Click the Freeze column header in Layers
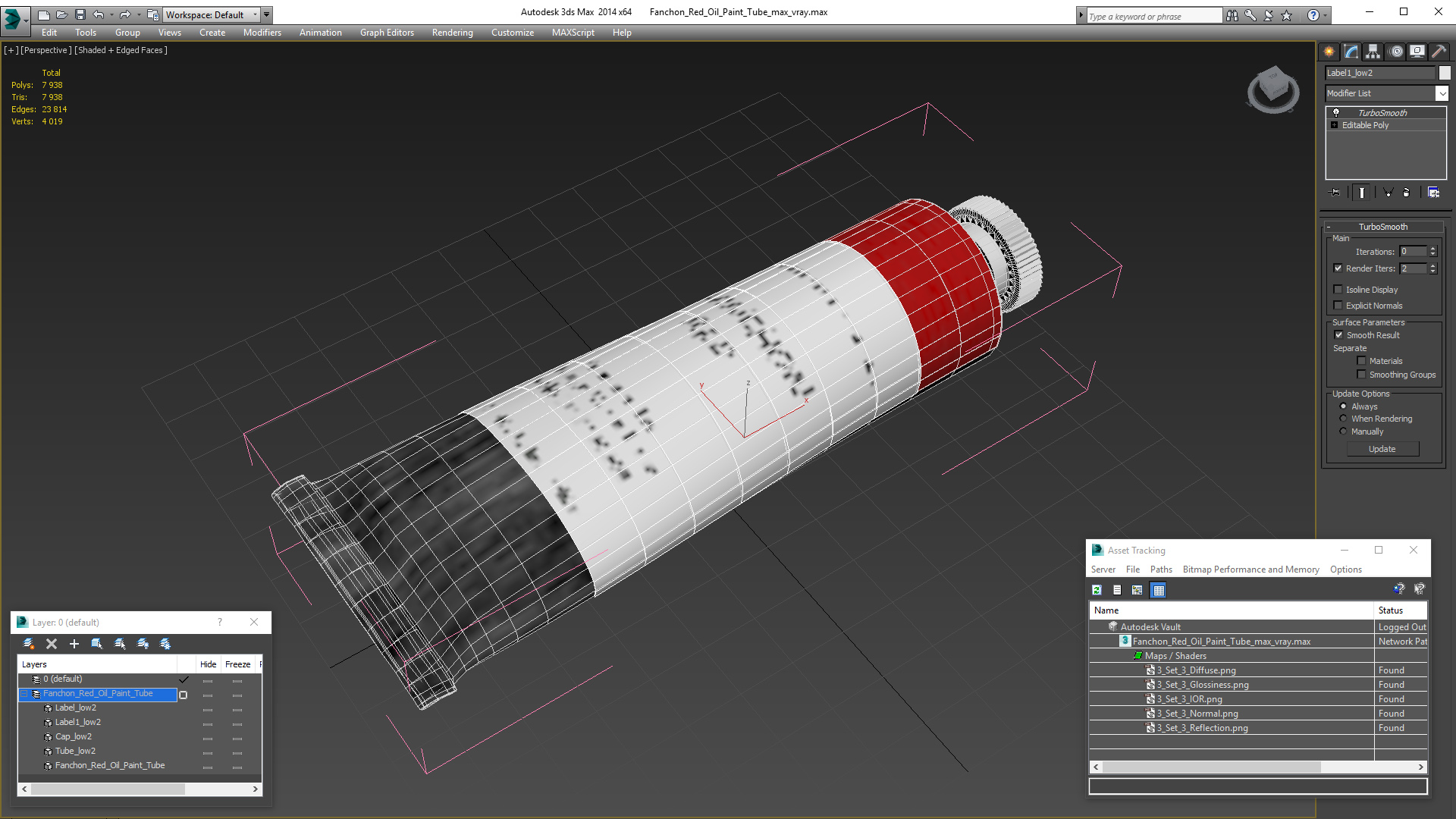1456x819 pixels. pos(237,664)
